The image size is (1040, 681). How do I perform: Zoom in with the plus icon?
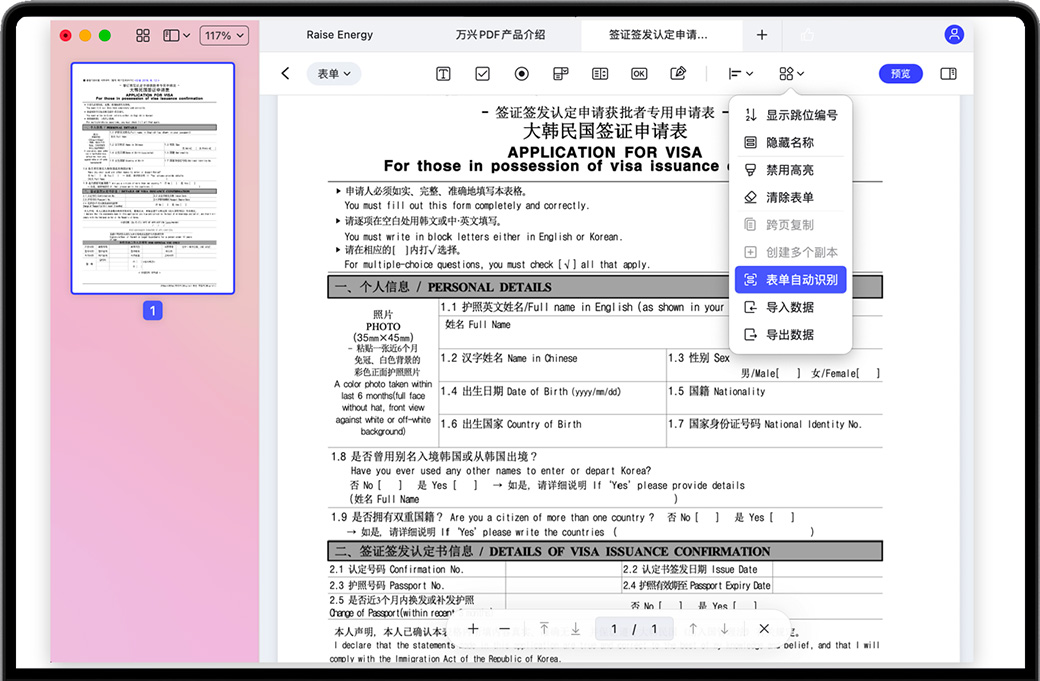click(473, 629)
